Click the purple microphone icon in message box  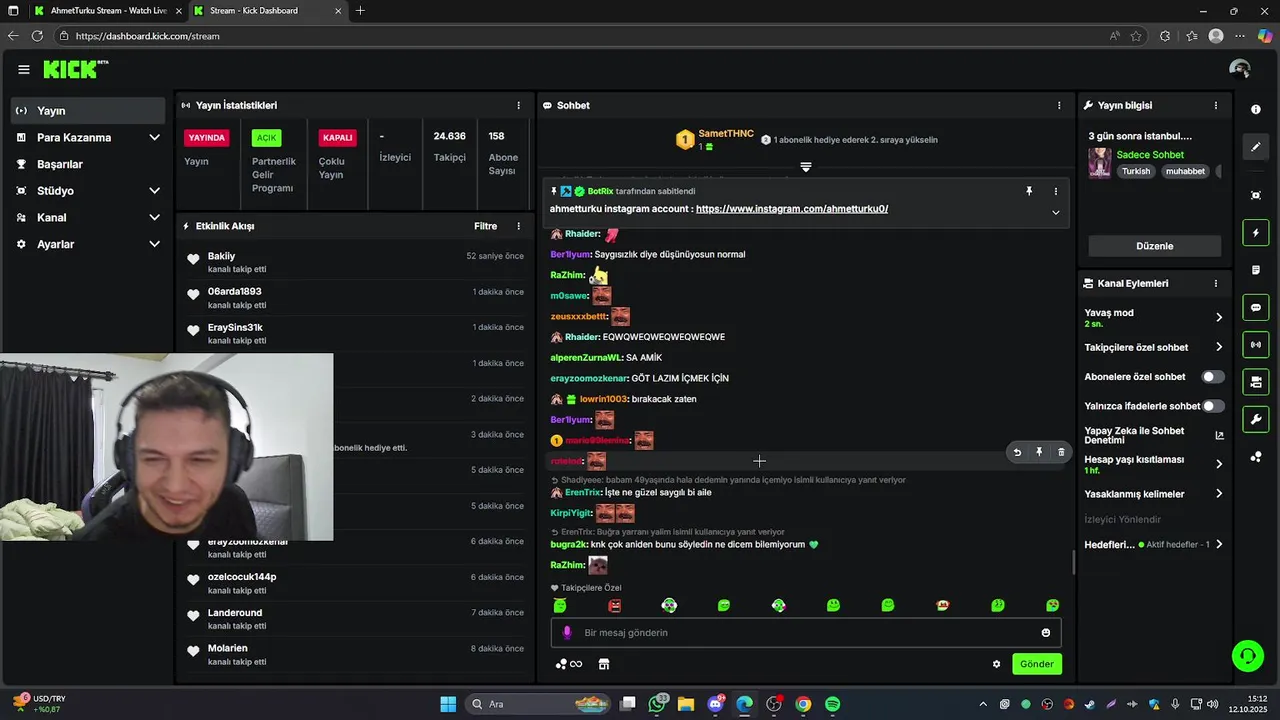click(567, 632)
